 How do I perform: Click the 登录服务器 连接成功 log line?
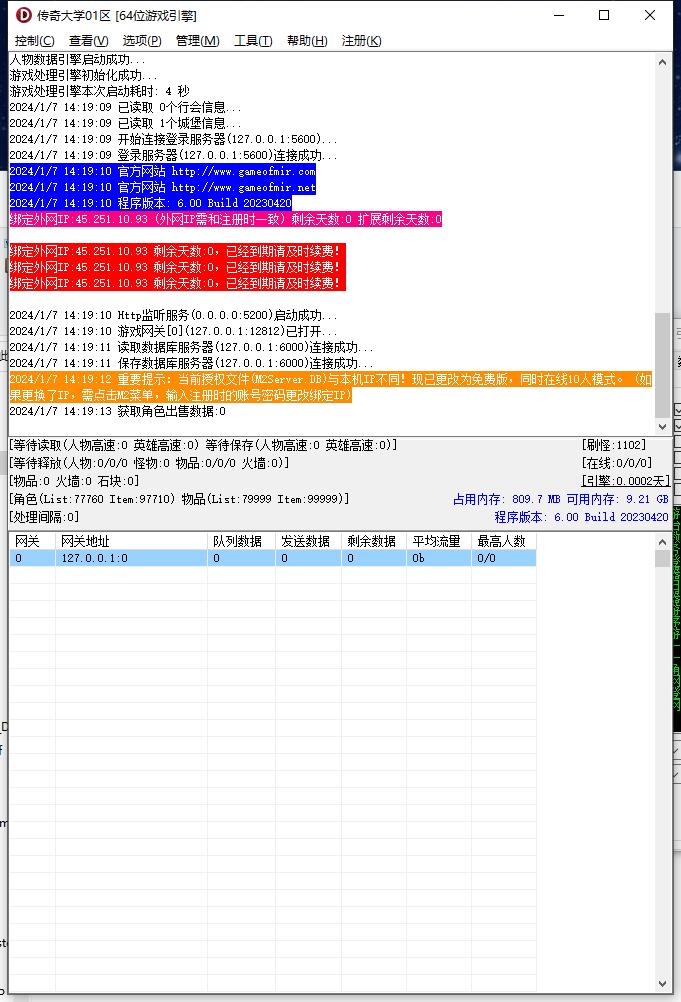173,155
